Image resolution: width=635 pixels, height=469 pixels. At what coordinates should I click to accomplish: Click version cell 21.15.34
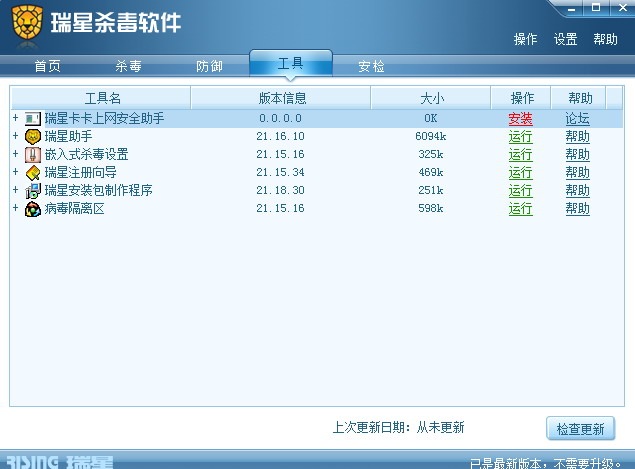280,173
